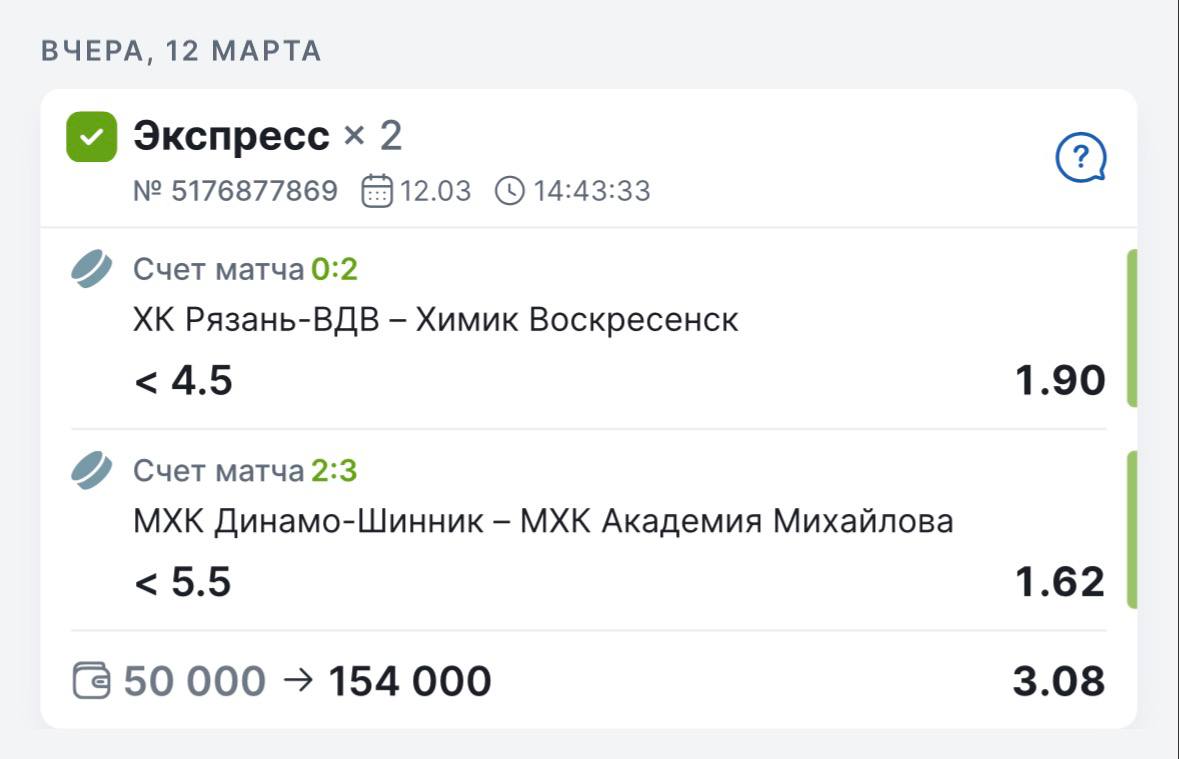Click the ВЧЕРА, 12 МАРТА date header
Image resolution: width=1179 pixels, height=759 pixels.
(181, 51)
